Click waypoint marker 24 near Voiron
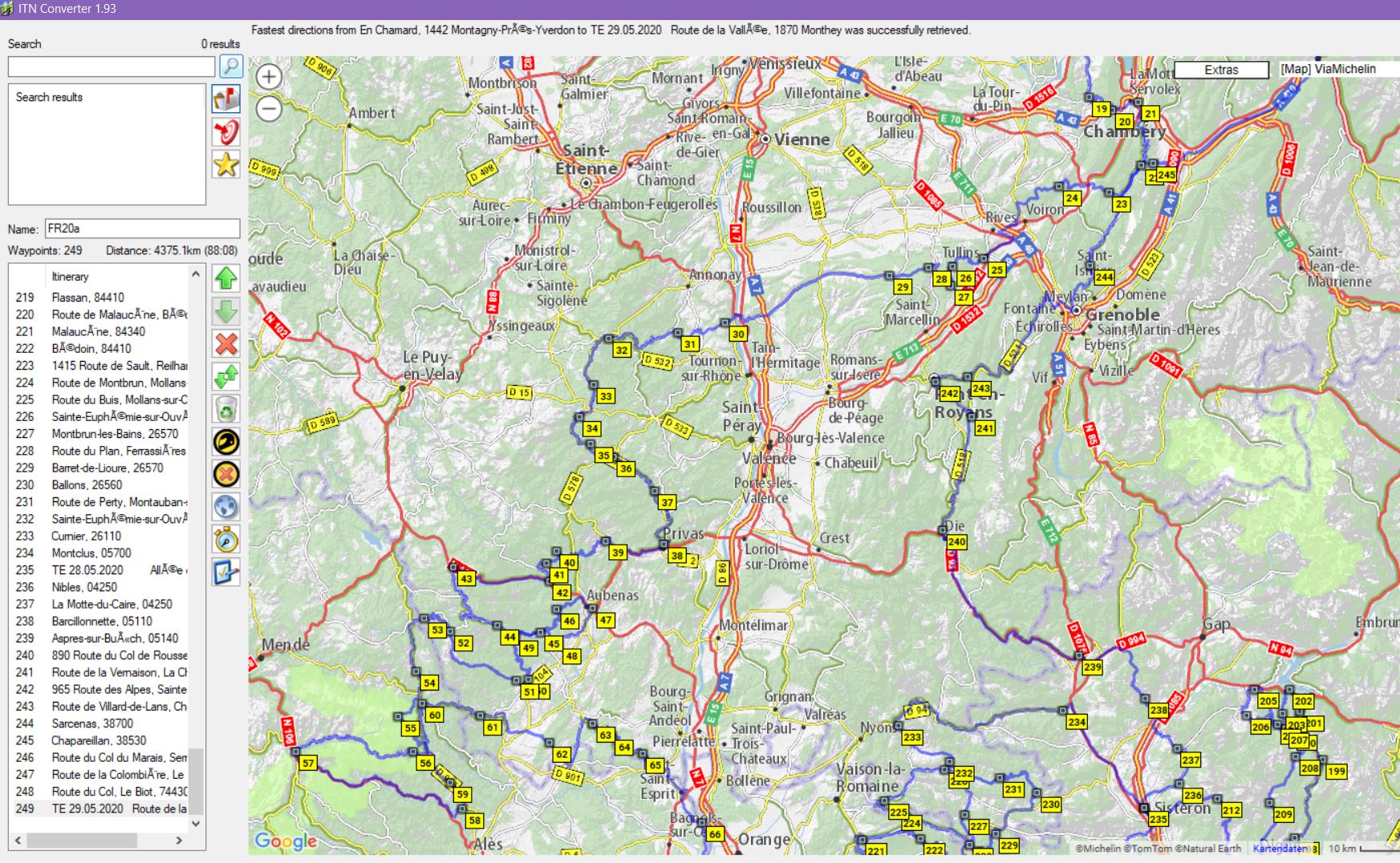This screenshot has width=1400, height=863. (1072, 198)
